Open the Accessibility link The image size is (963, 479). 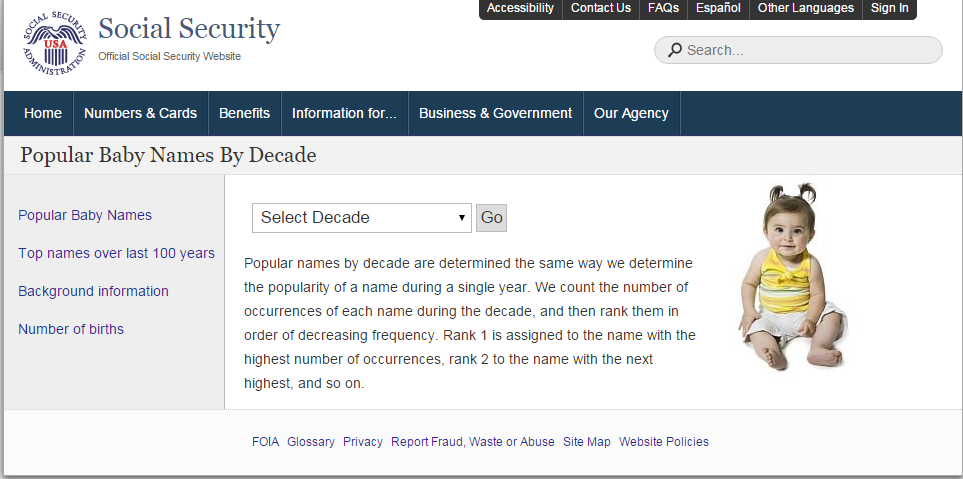pyautogui.click(x=520, y=8)
